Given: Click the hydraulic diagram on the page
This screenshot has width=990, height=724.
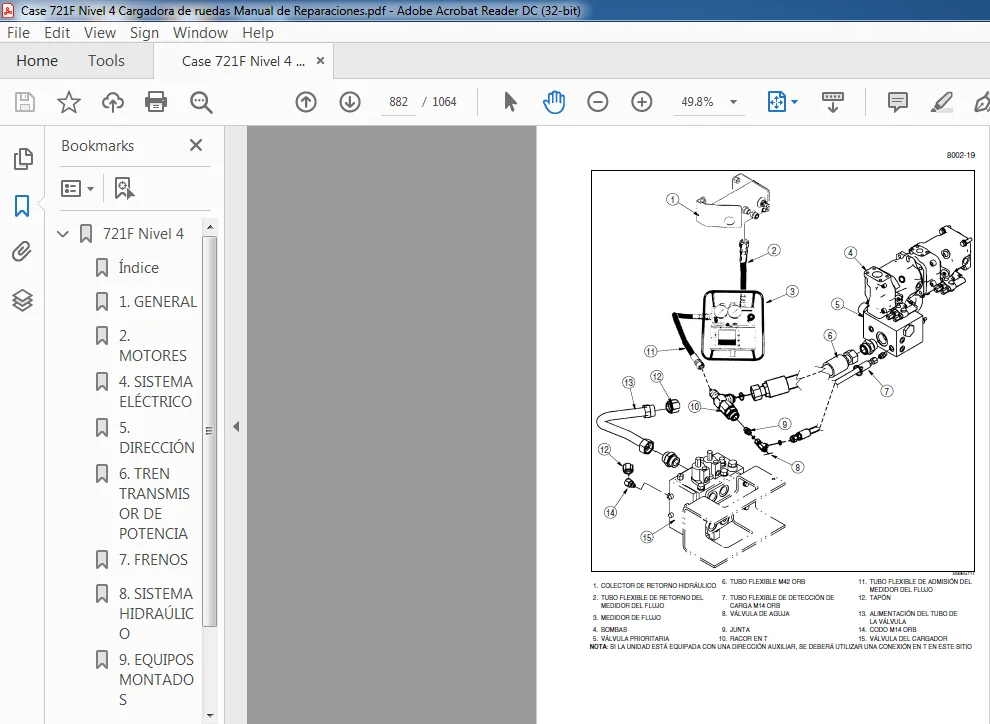Looking at the screenshot, I should (782, 371).
